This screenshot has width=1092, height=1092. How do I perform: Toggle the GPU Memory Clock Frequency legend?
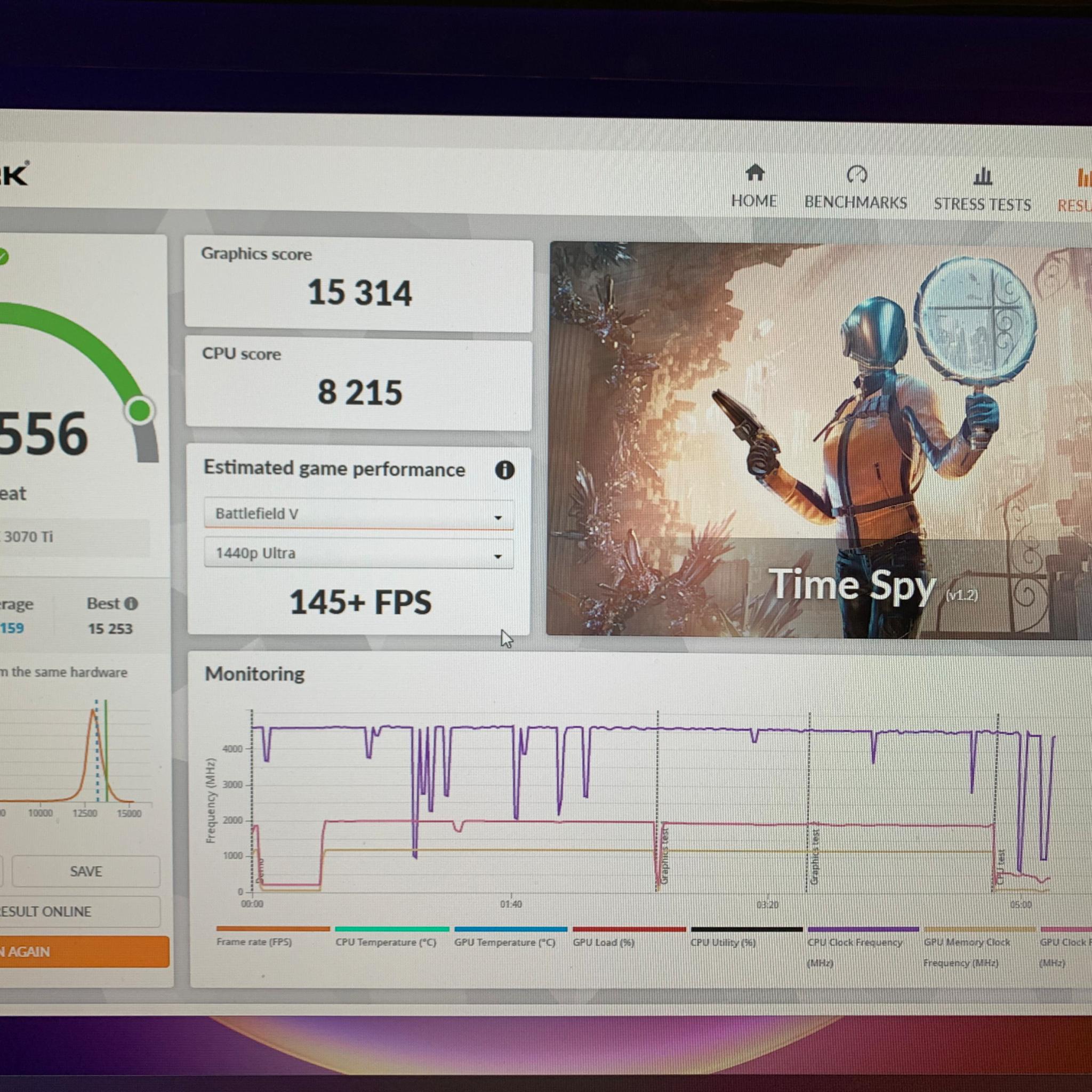pos(979,948)
